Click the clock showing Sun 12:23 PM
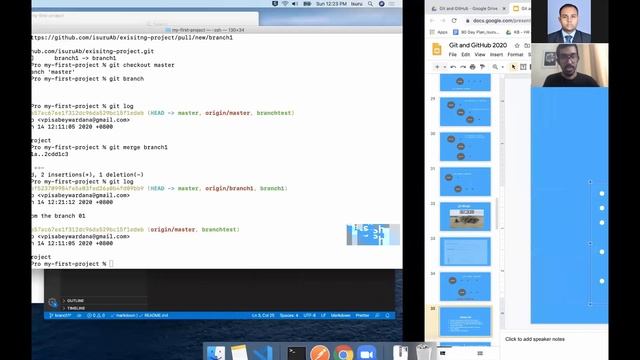This screenshot has height=360, width=640. click(x=331, y=4)
